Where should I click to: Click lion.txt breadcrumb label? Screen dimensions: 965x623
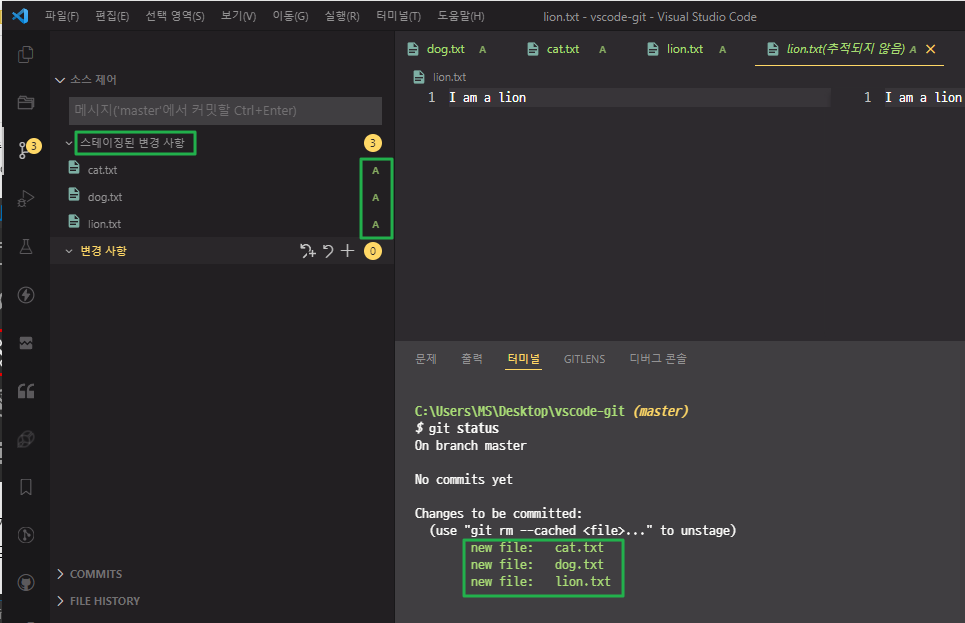click(449, 77)
